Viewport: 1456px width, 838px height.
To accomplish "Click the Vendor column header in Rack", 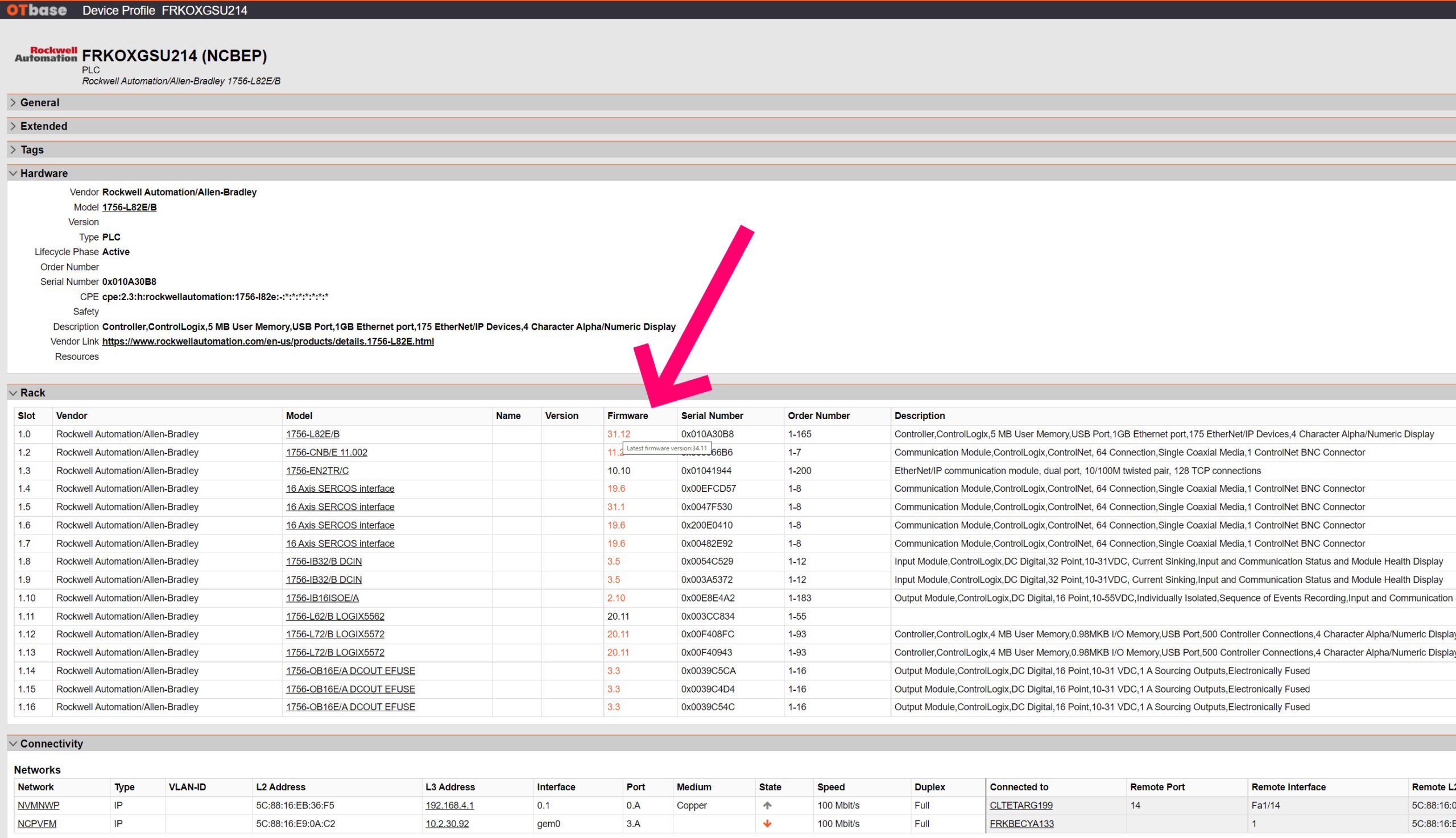I will click(x=72, y=416).
